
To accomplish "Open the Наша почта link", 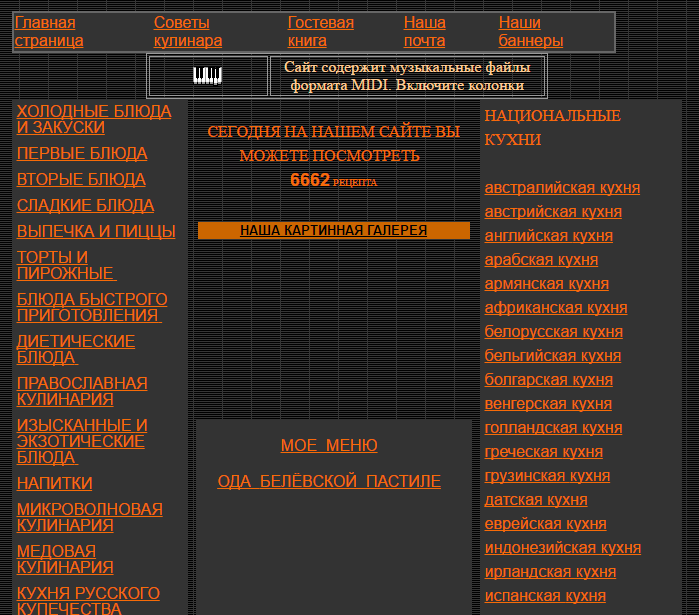I will click(x=424, y=31).
